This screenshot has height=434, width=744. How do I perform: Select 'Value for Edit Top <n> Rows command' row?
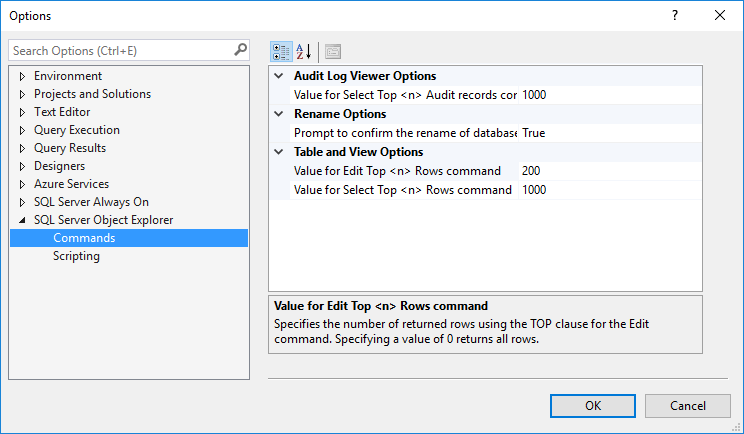pos(404,171)
